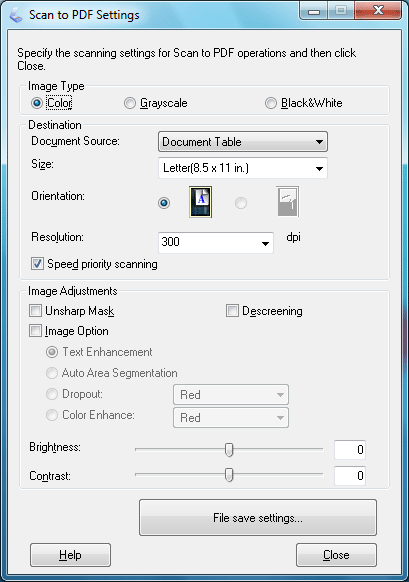The height and width of the screenshot is (582, 409).
Task: Click the Brightness slider handle
Action: click(x=229, y=449)
